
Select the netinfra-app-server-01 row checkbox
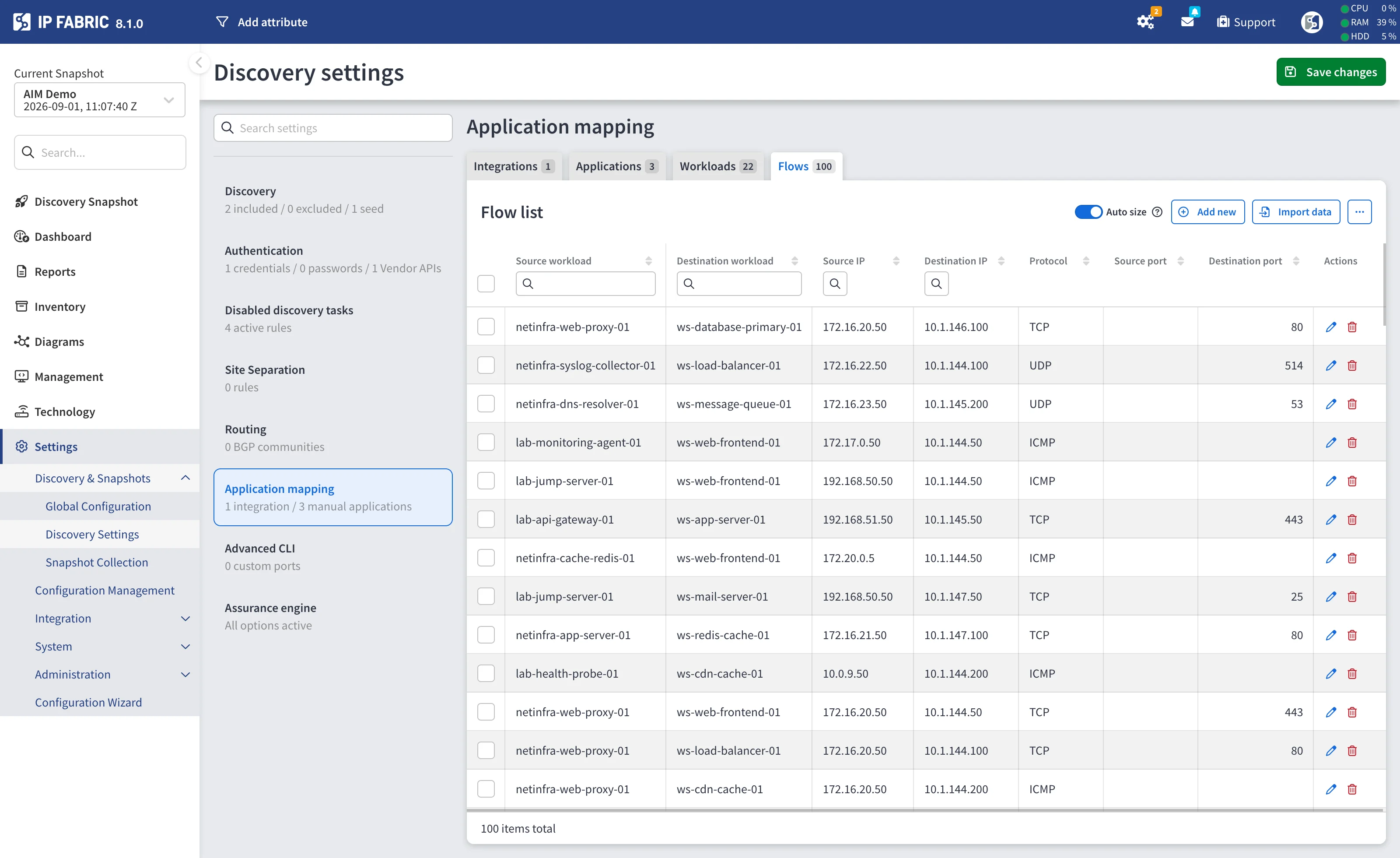486,635
